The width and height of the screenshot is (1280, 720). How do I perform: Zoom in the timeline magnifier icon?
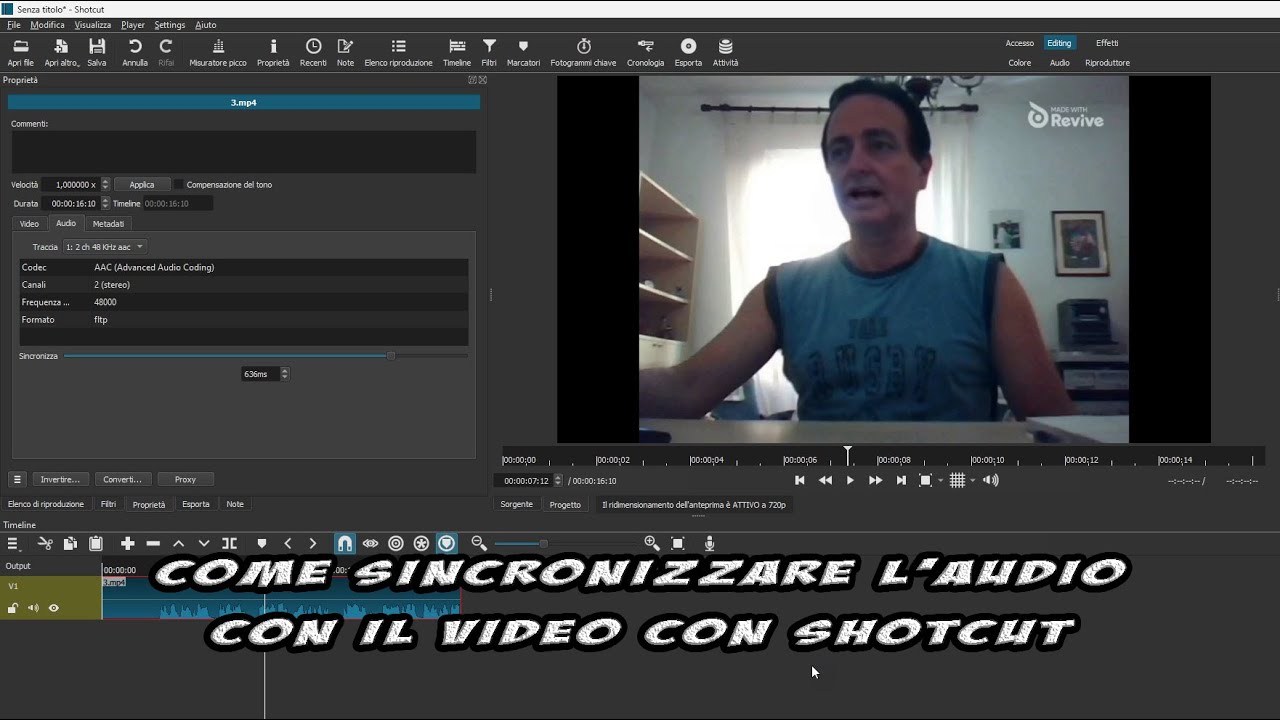point(652,543)
